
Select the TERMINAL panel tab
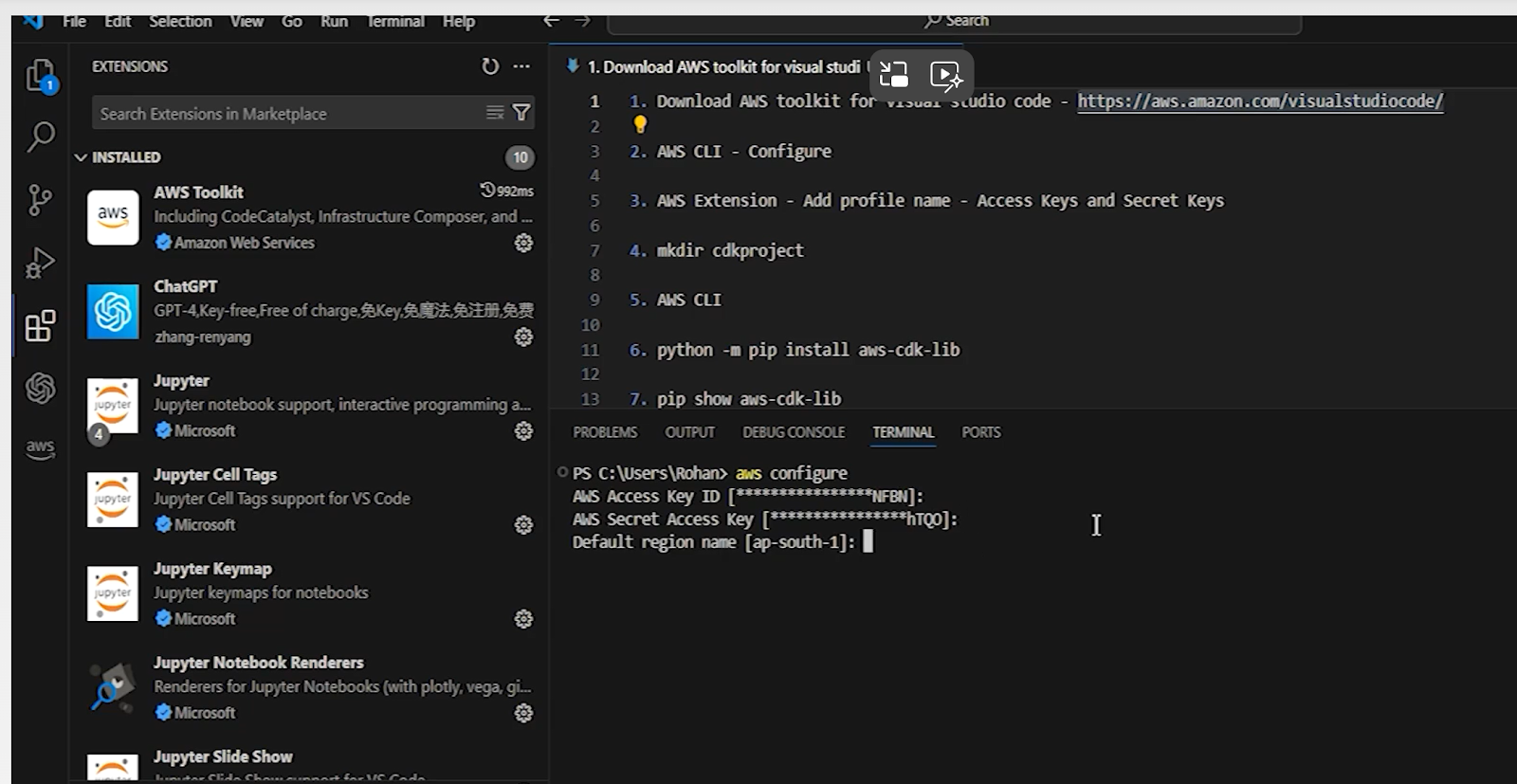tap(903, 432)
